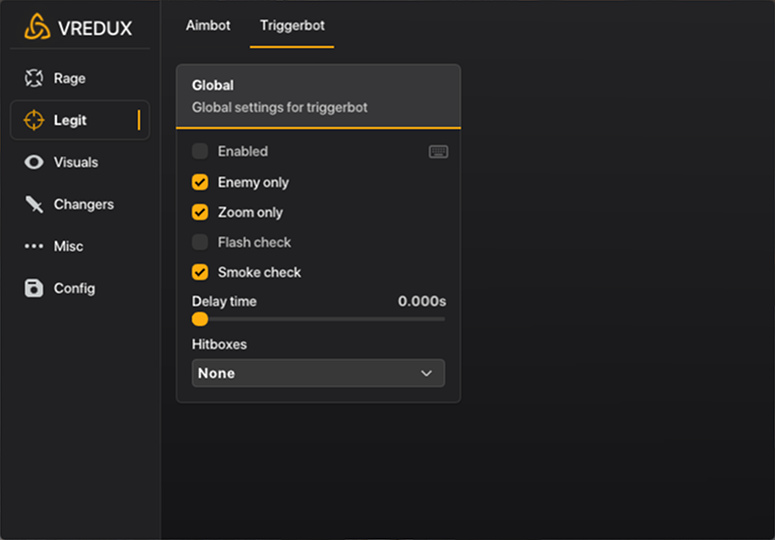The width and height of the screenshot is (775, 540).
Task: Open Visuals via the eye icon
Action: click(x=35, y=162)
